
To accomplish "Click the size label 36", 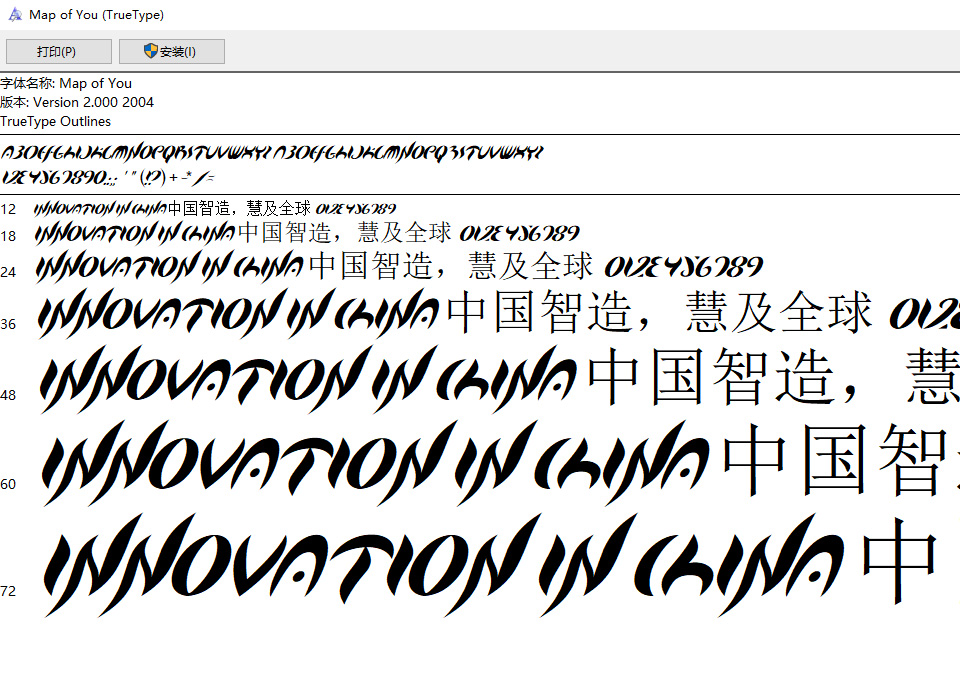I will click(x=8, y=324).
